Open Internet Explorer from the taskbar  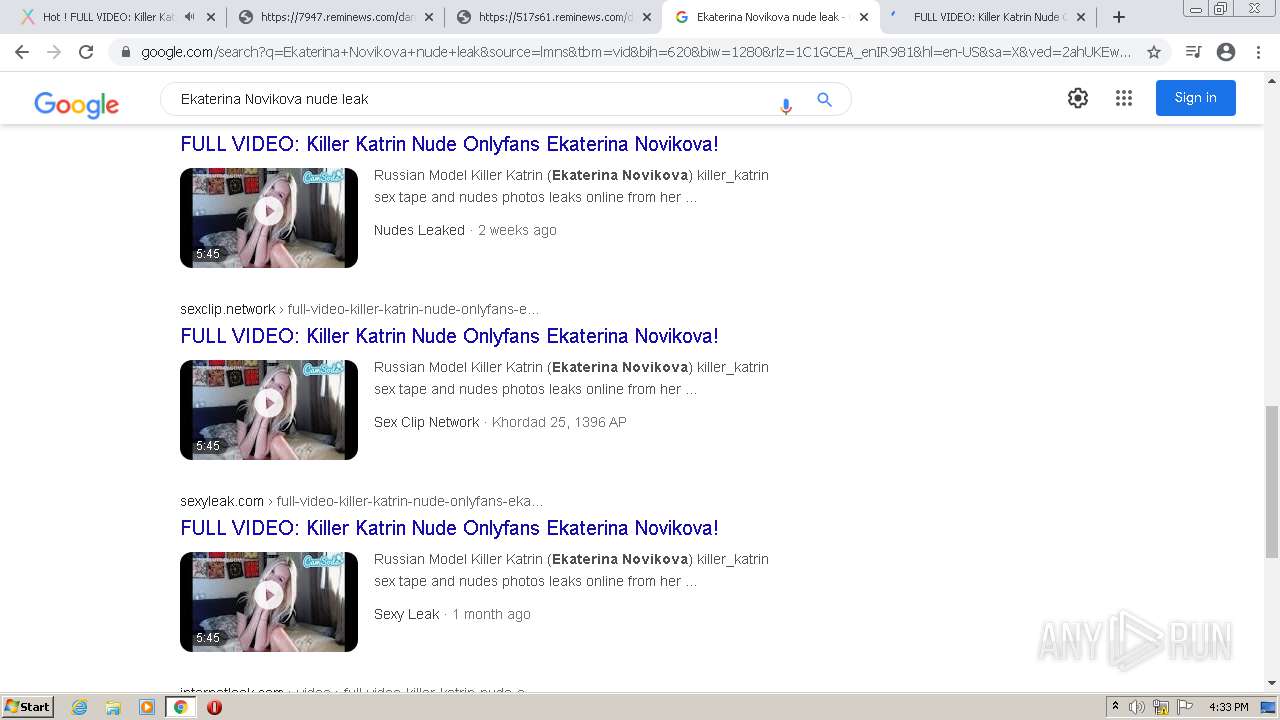point(79,707)
